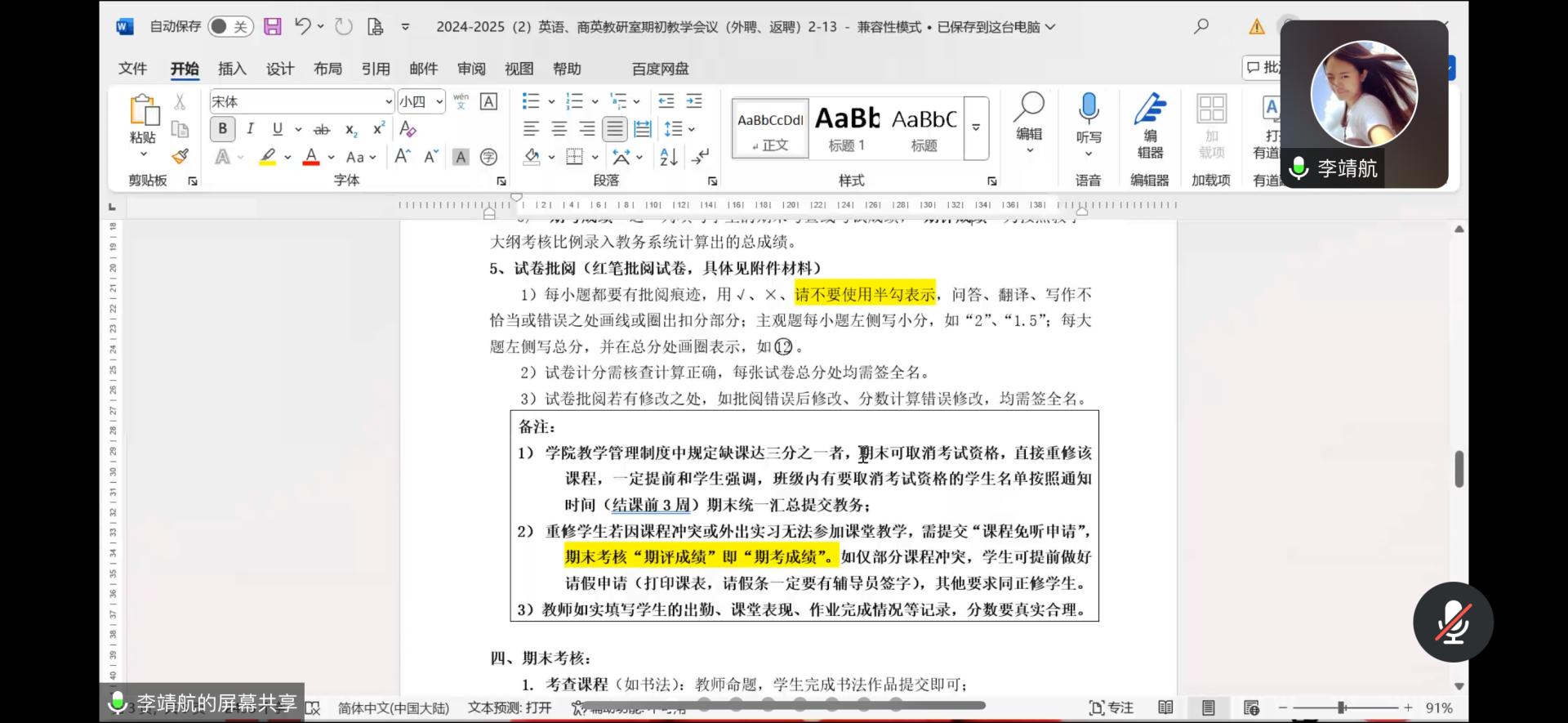This screenshot has height=723, width=1568.
Task: Click the bullet list icon
Action: (531, 101)
